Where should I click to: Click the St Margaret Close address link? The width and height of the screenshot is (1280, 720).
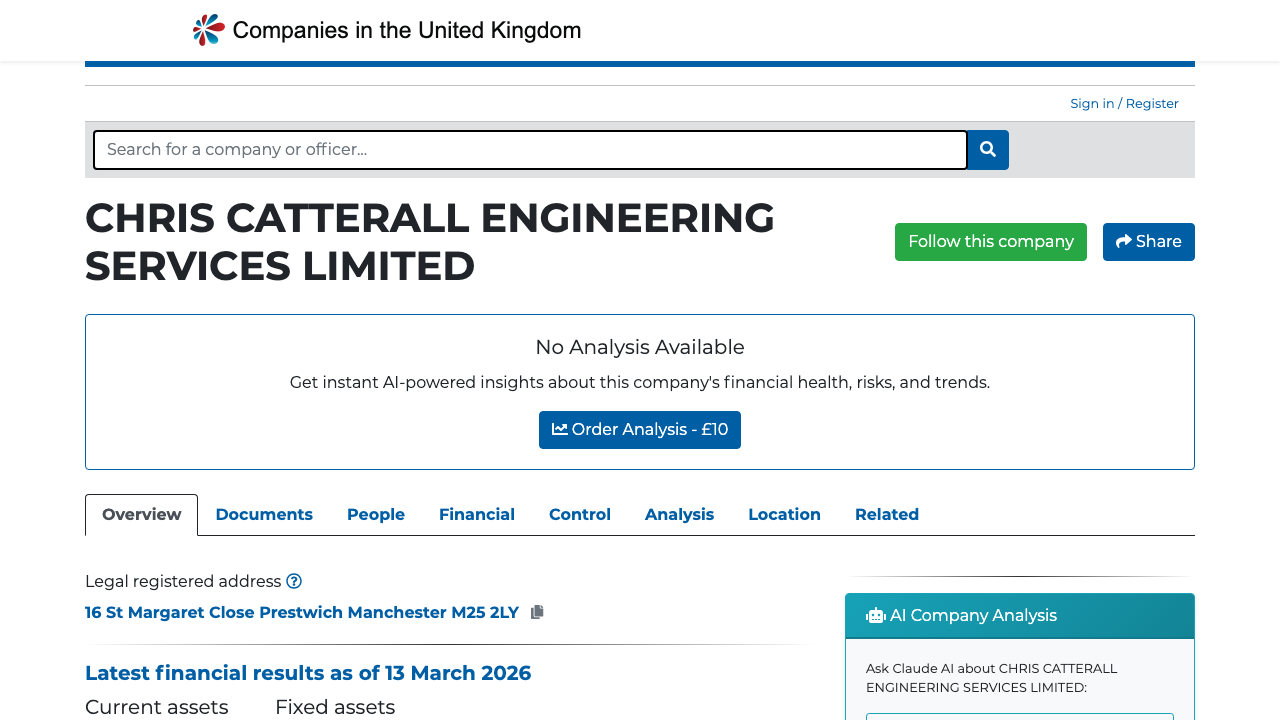click(302, 612)
